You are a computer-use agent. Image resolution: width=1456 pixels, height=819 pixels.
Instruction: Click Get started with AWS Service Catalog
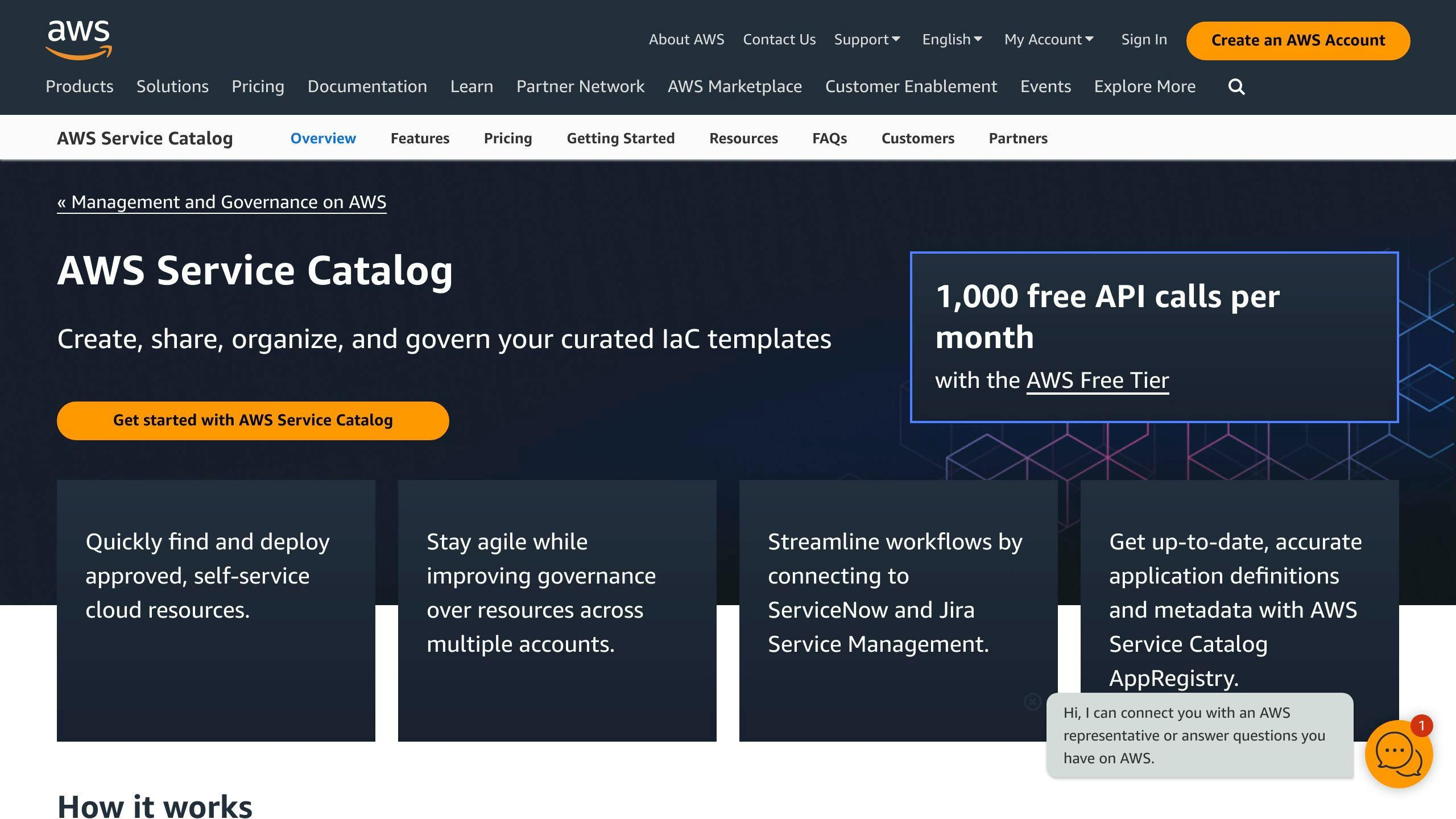(x=253, y=420)
